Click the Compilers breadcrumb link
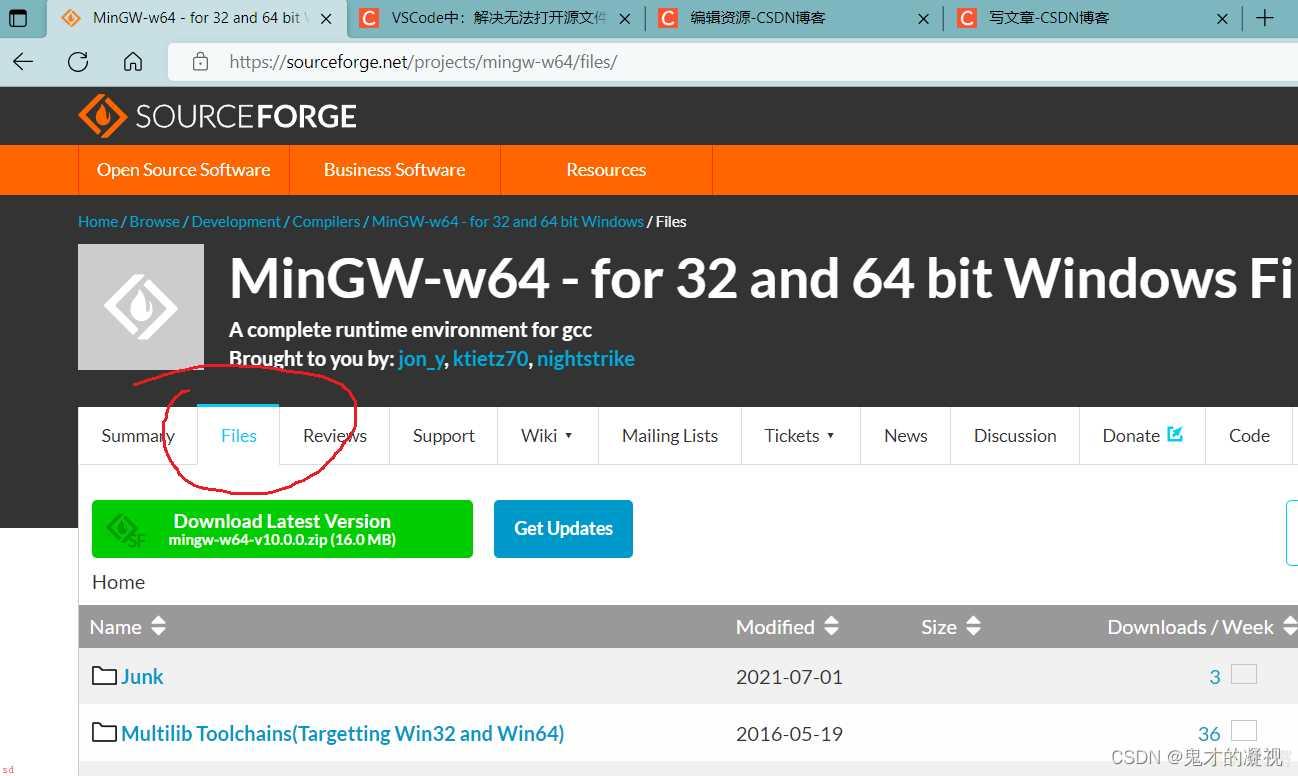The height and width of the screenshot is (776, 1298). [326, 222]
